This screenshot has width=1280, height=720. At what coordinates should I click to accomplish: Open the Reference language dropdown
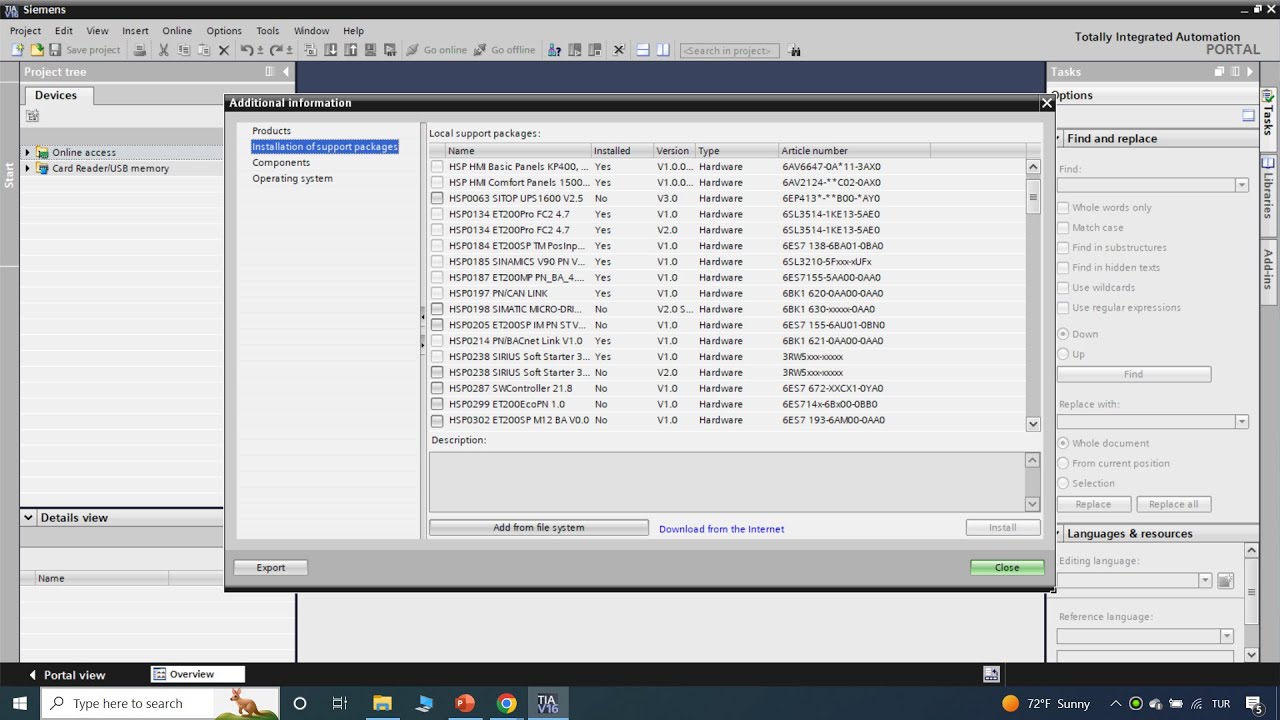1227,637
